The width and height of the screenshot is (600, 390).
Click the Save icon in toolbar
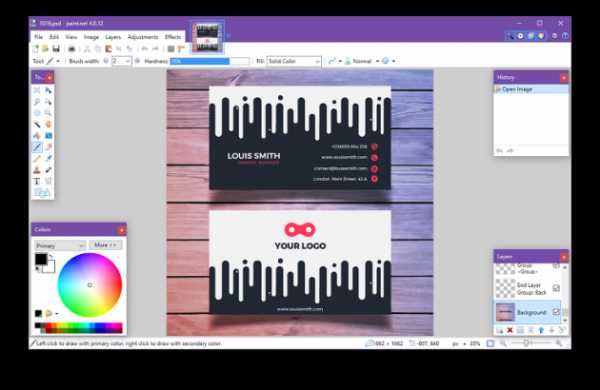click(56, 49)
